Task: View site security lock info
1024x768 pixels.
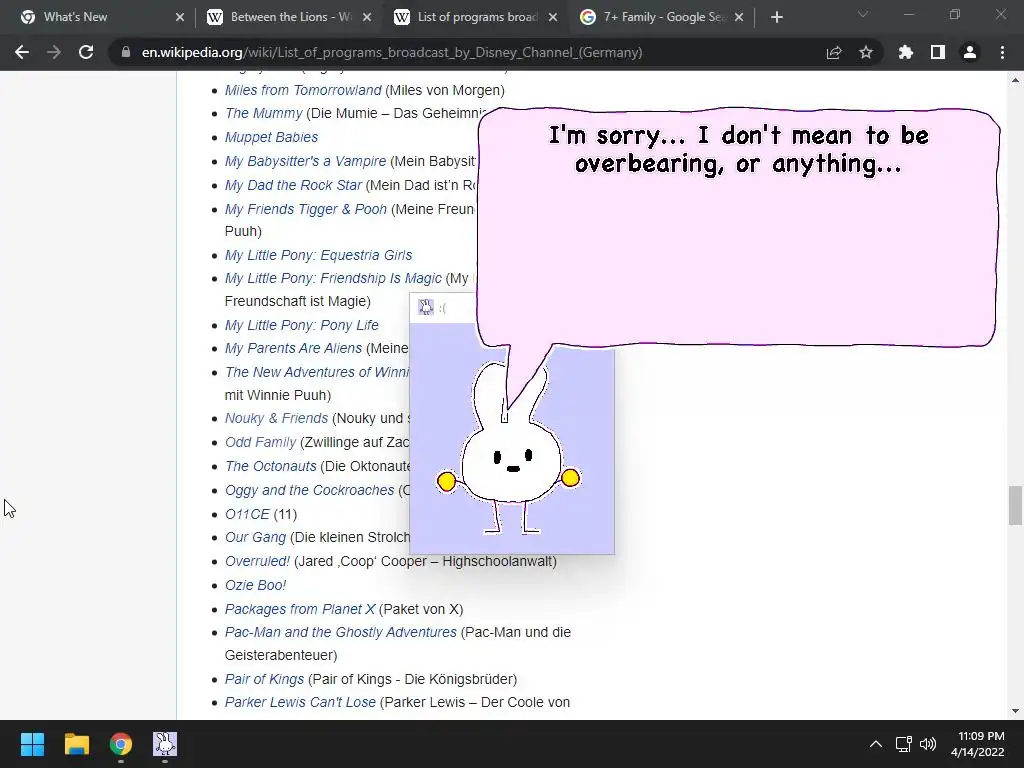Action: point(125,52)
